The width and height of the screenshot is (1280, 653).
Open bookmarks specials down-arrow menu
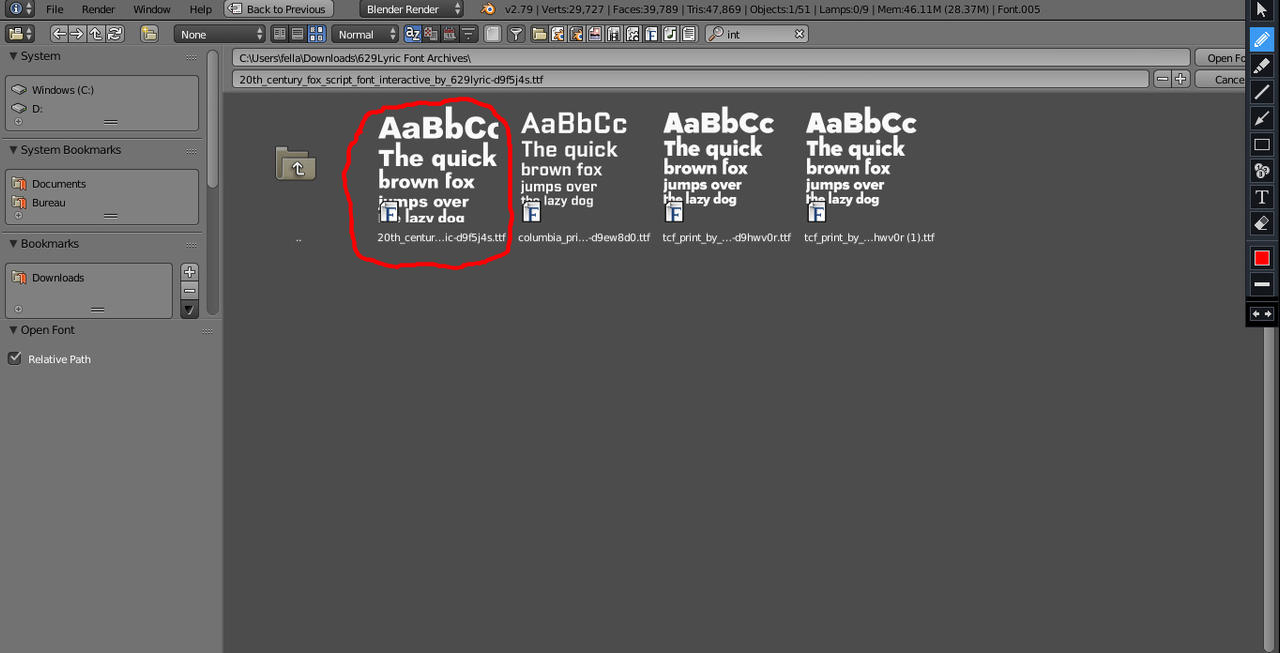(x=189, y=310)
